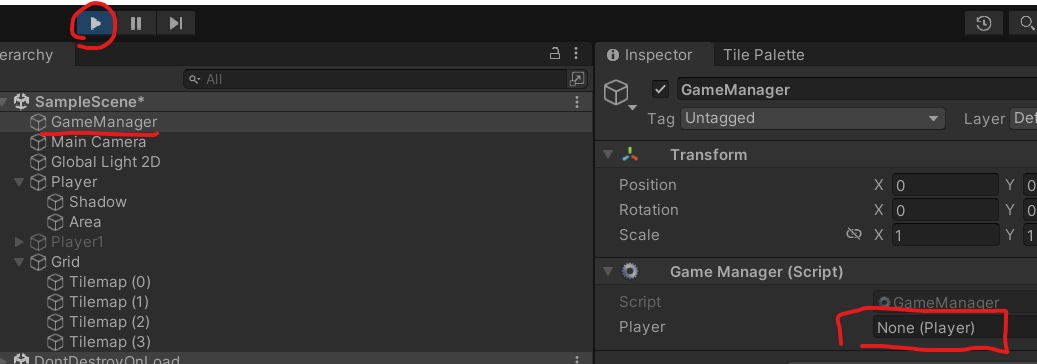The height and width of the screenshot is (364, 1037).
Task: Open the Tag dropdown showing Untagged
Action: click(x=811, y=119)
